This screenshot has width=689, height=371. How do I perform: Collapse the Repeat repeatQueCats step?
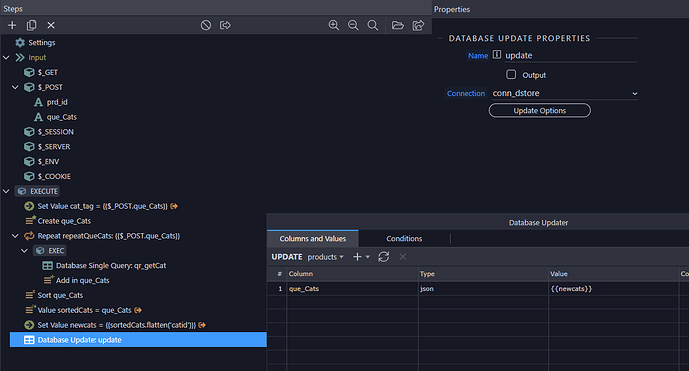[x=15, y=236]
